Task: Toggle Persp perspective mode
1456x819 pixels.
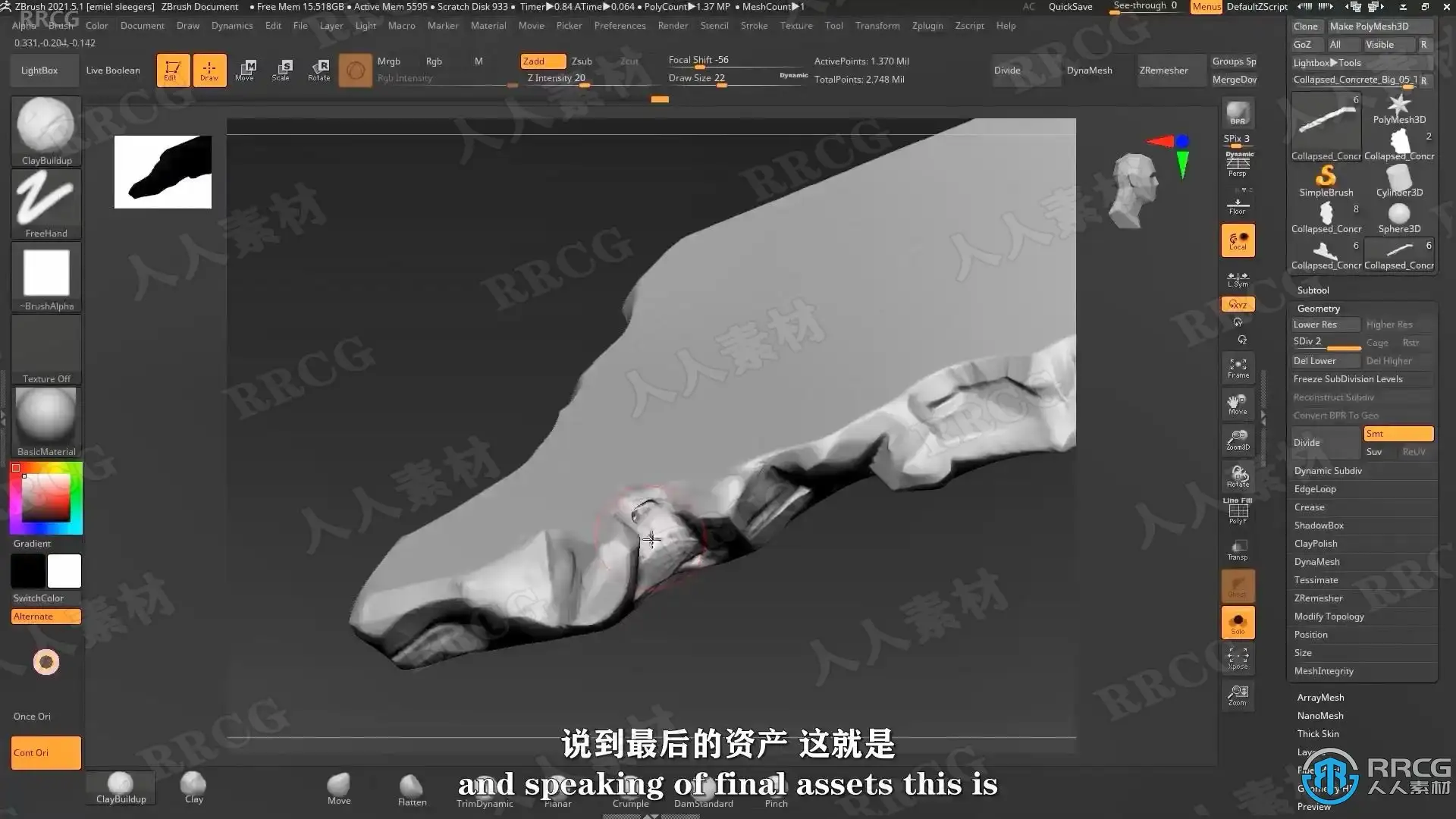Action: click(1238, 164)
